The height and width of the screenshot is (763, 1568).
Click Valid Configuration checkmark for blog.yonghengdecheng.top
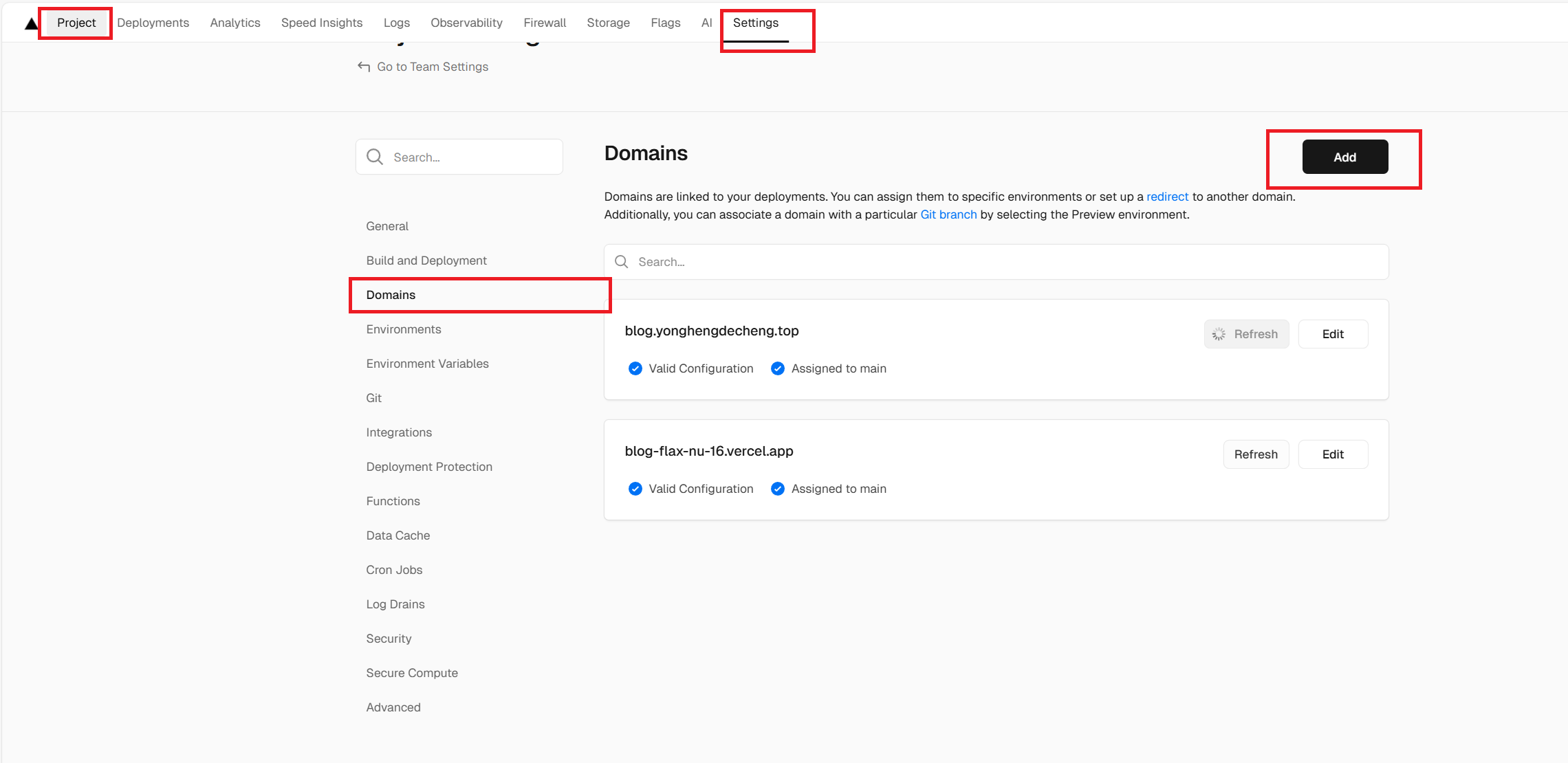click(635, 368)
